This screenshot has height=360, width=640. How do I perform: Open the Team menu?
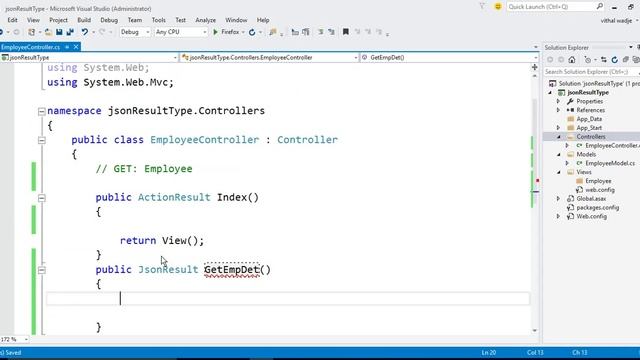pos(135,20)
